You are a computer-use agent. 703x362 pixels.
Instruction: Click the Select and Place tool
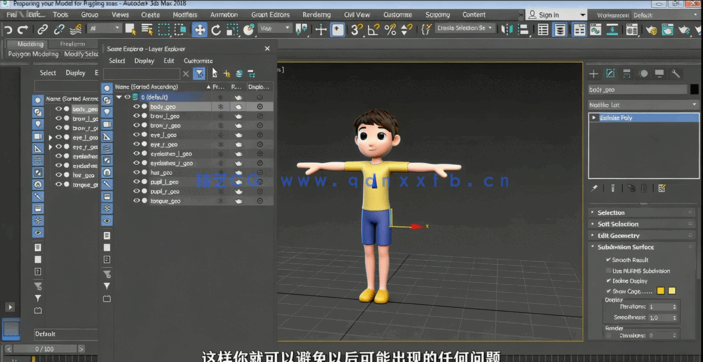[248, 30]
